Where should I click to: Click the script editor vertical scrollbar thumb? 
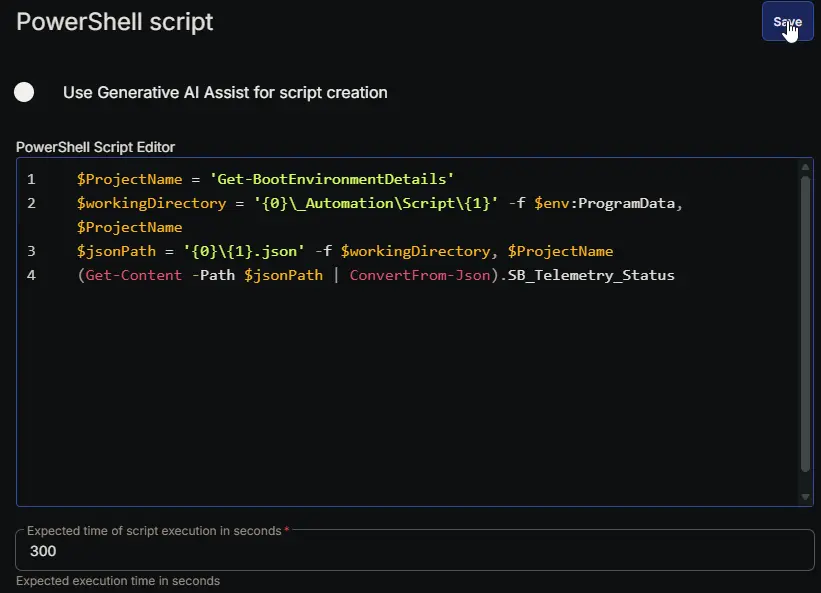(x=805, y=325)
